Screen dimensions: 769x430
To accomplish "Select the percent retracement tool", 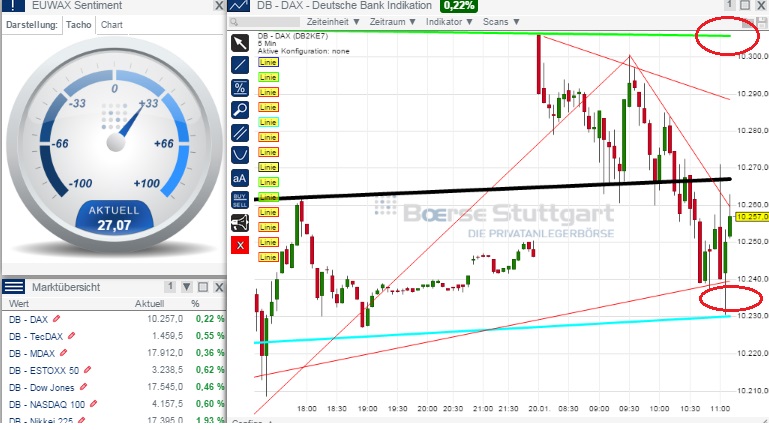I will pos(240,88).
